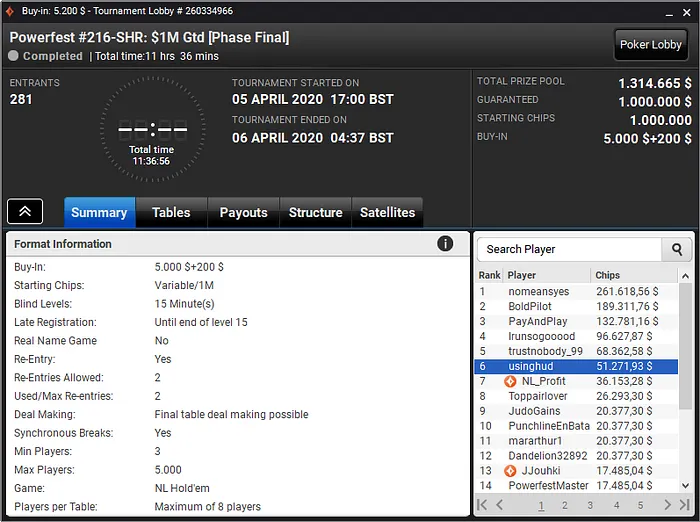Select highlighted player usinghud row
This screenshot has width=700, height=522.
tap(576, 366)
